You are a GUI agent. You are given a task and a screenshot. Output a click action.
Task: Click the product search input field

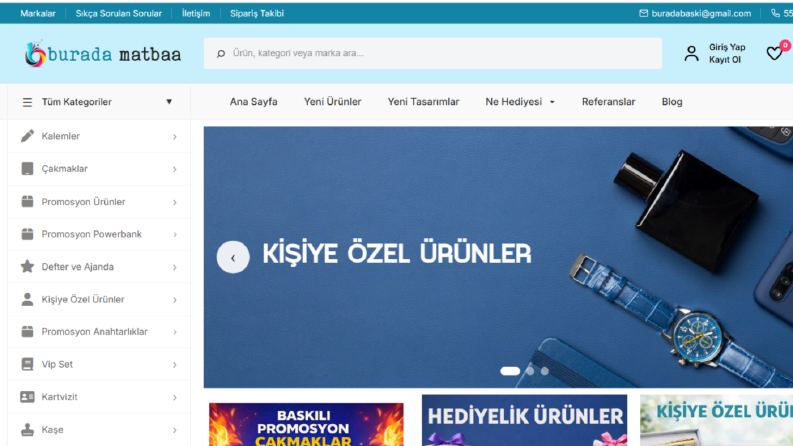432,53
